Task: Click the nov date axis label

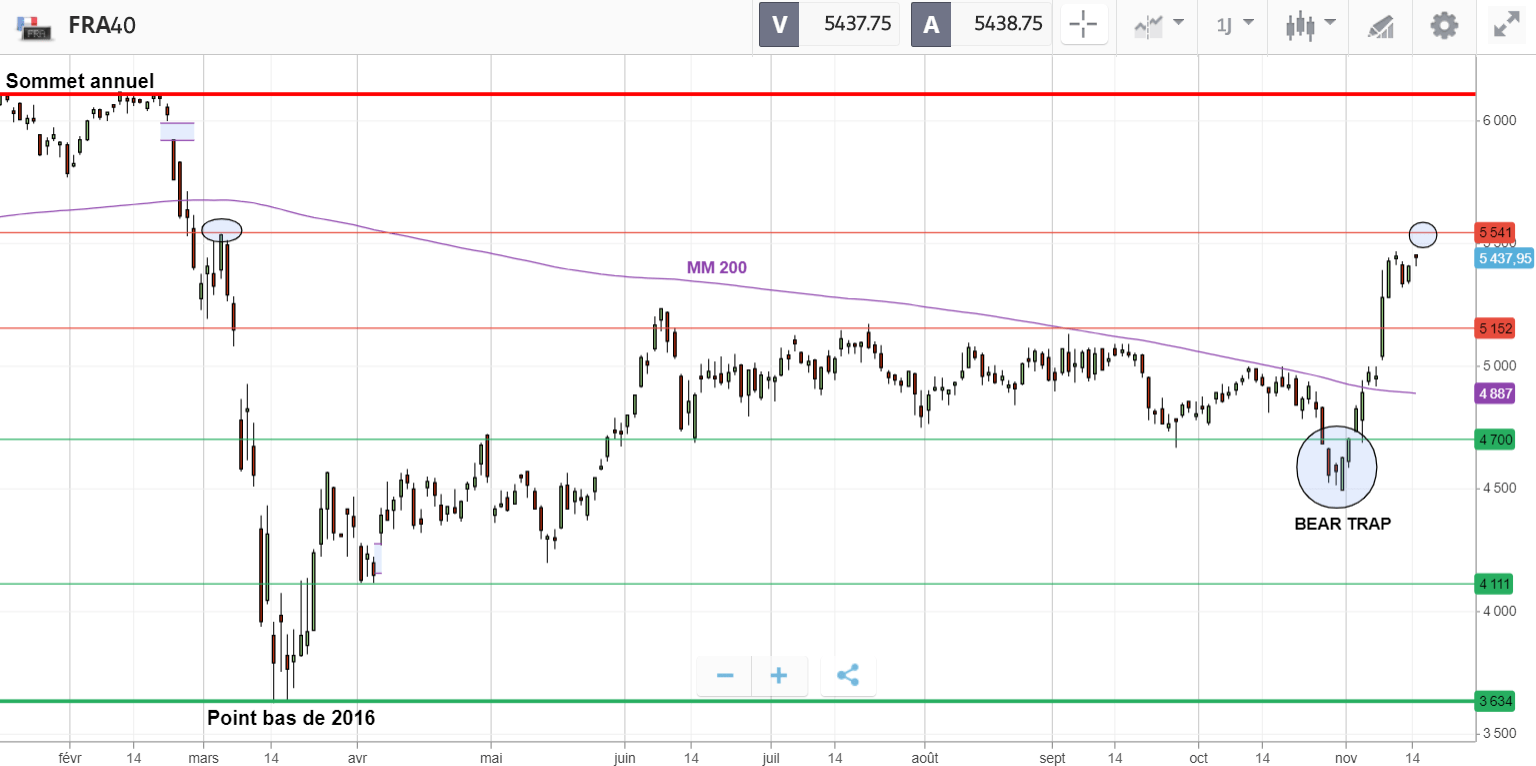Action: tap(1346, 757)
